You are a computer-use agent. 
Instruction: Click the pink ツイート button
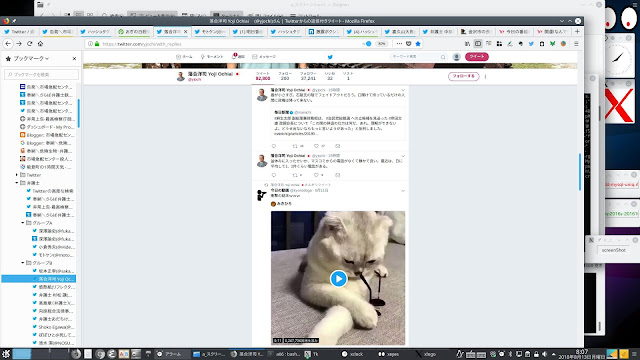(x=477, y=57)
